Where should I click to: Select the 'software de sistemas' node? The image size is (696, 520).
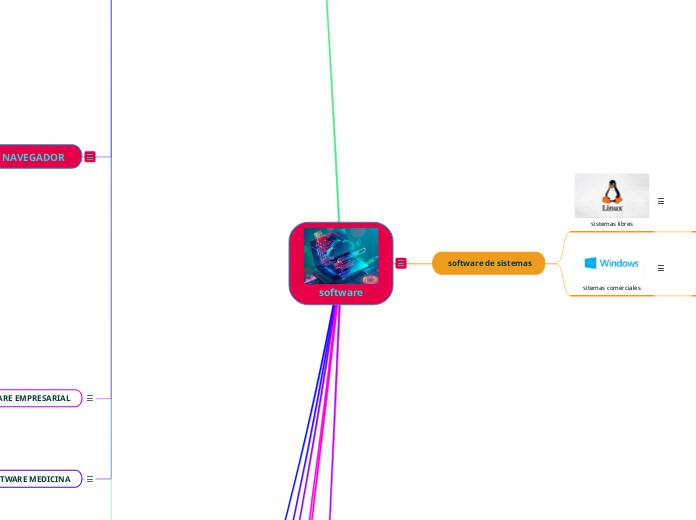point(489,263)
